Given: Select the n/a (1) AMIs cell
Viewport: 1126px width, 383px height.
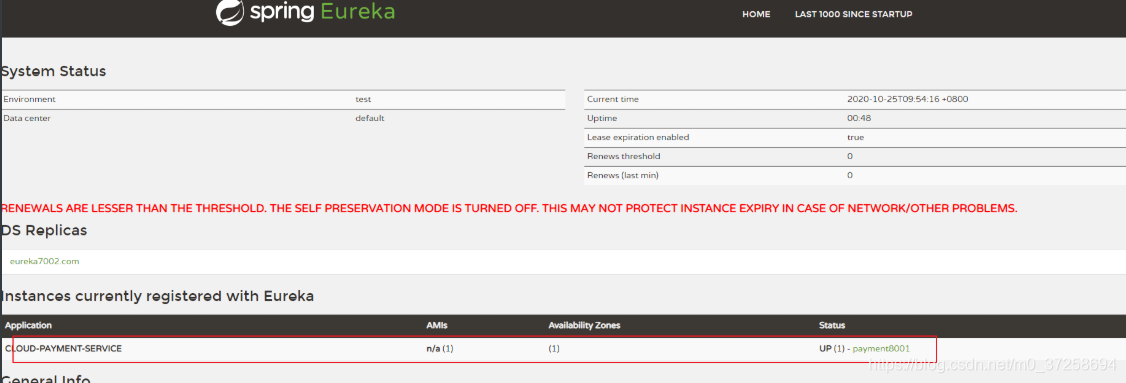Looking at the screenshot, I should pos(439,349).
